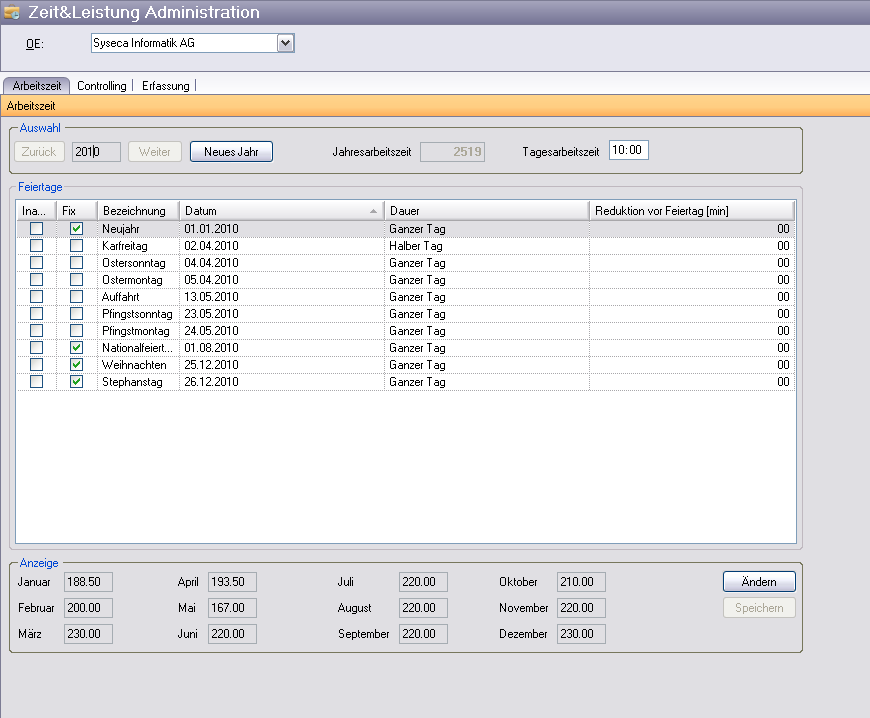Tick the Inaktiv checkbox for Ostersonntag

point(36,263)
